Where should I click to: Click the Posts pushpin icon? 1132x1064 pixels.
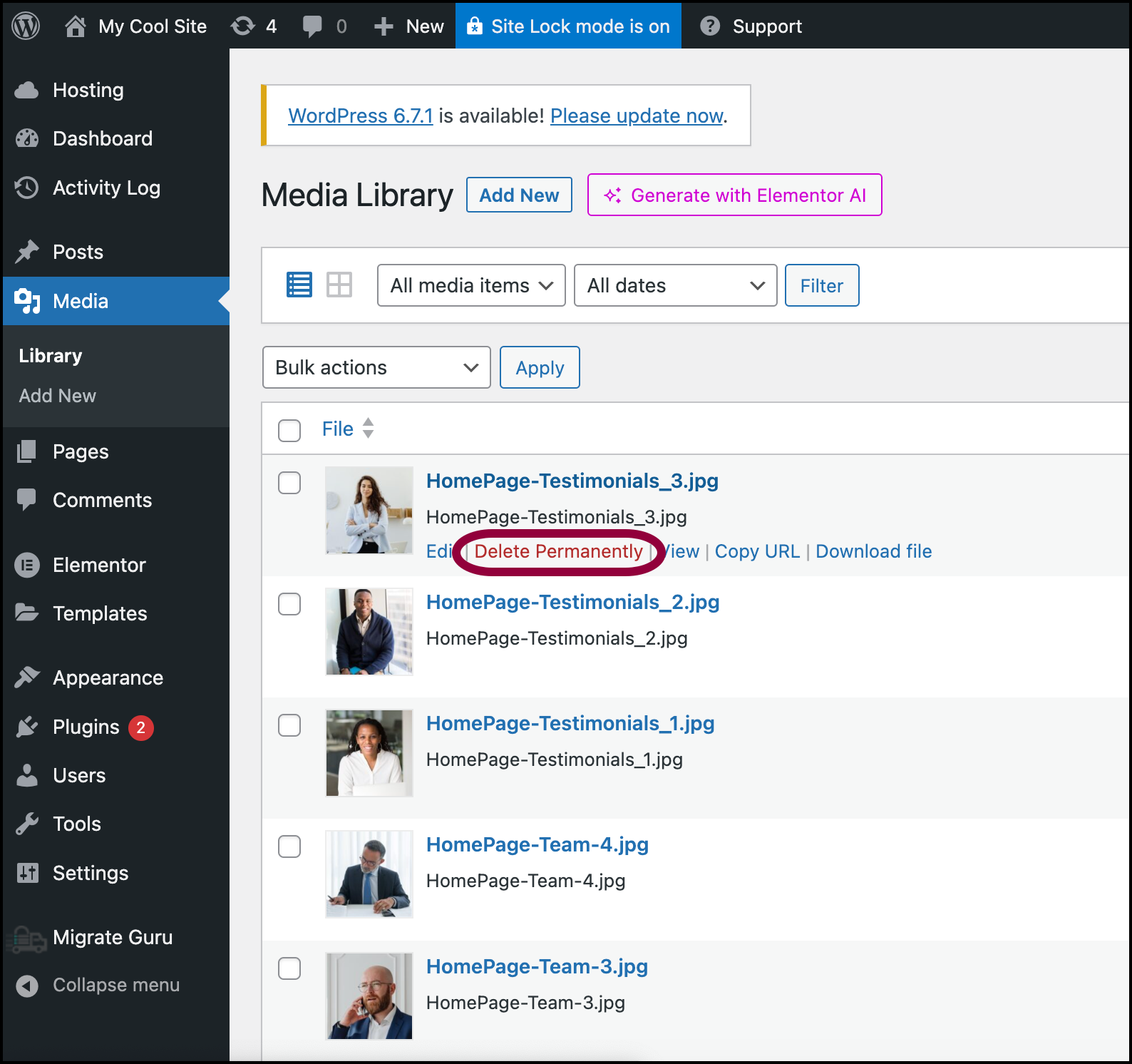[27, 251]
